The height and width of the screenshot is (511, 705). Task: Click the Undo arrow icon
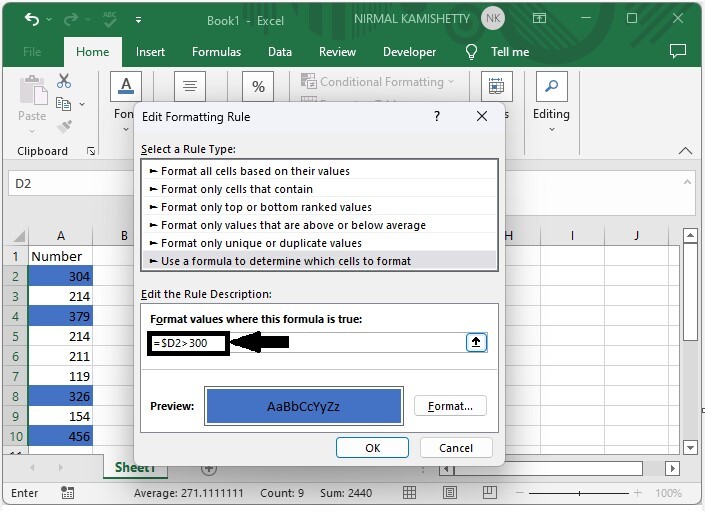coord(32,19)
